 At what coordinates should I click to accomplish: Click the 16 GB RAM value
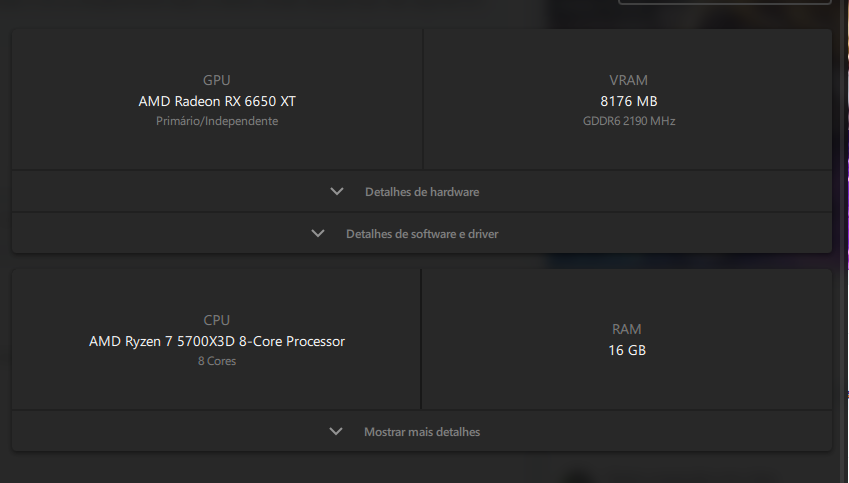coord(627,350)
